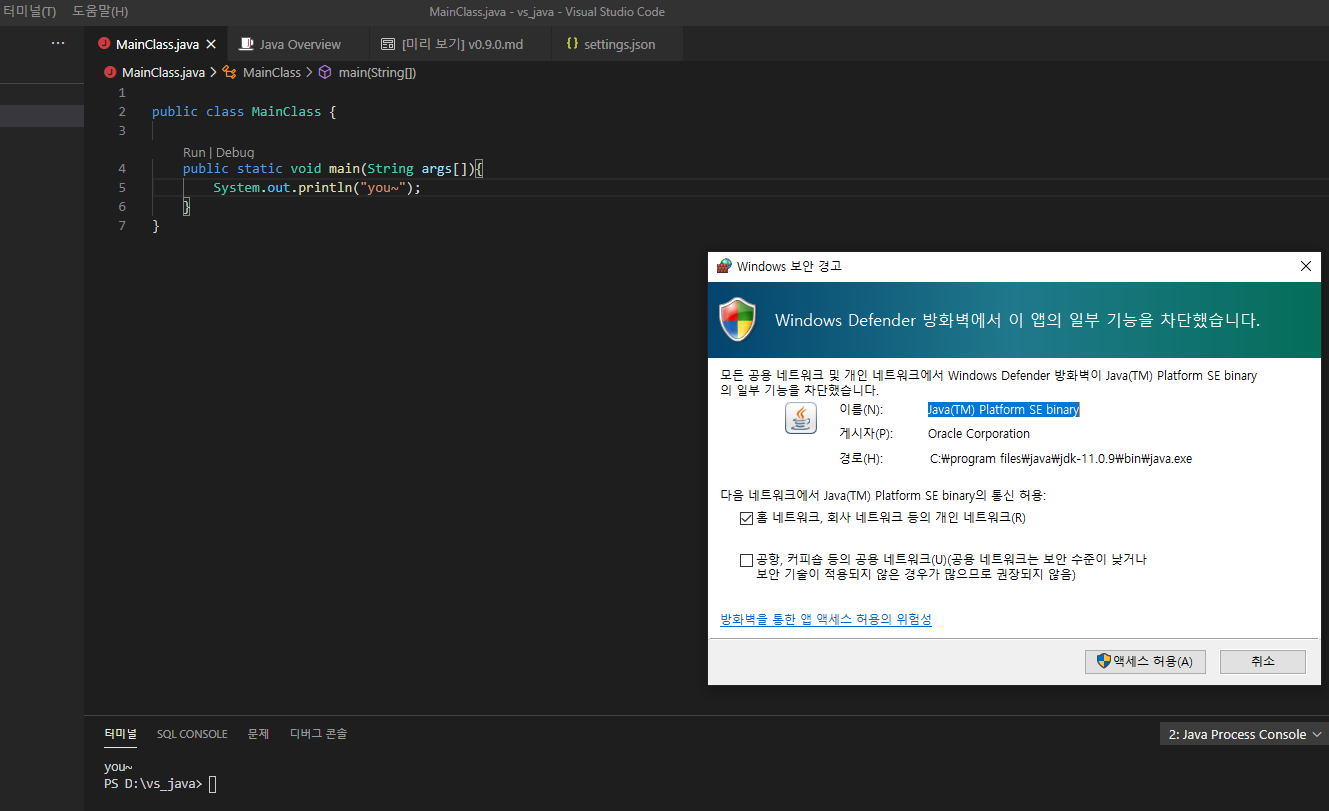Screen dimensions: 1329x811
Task: Click the markdown preview icon on v0.9.0.md tab
Action: tap(387, 44)
